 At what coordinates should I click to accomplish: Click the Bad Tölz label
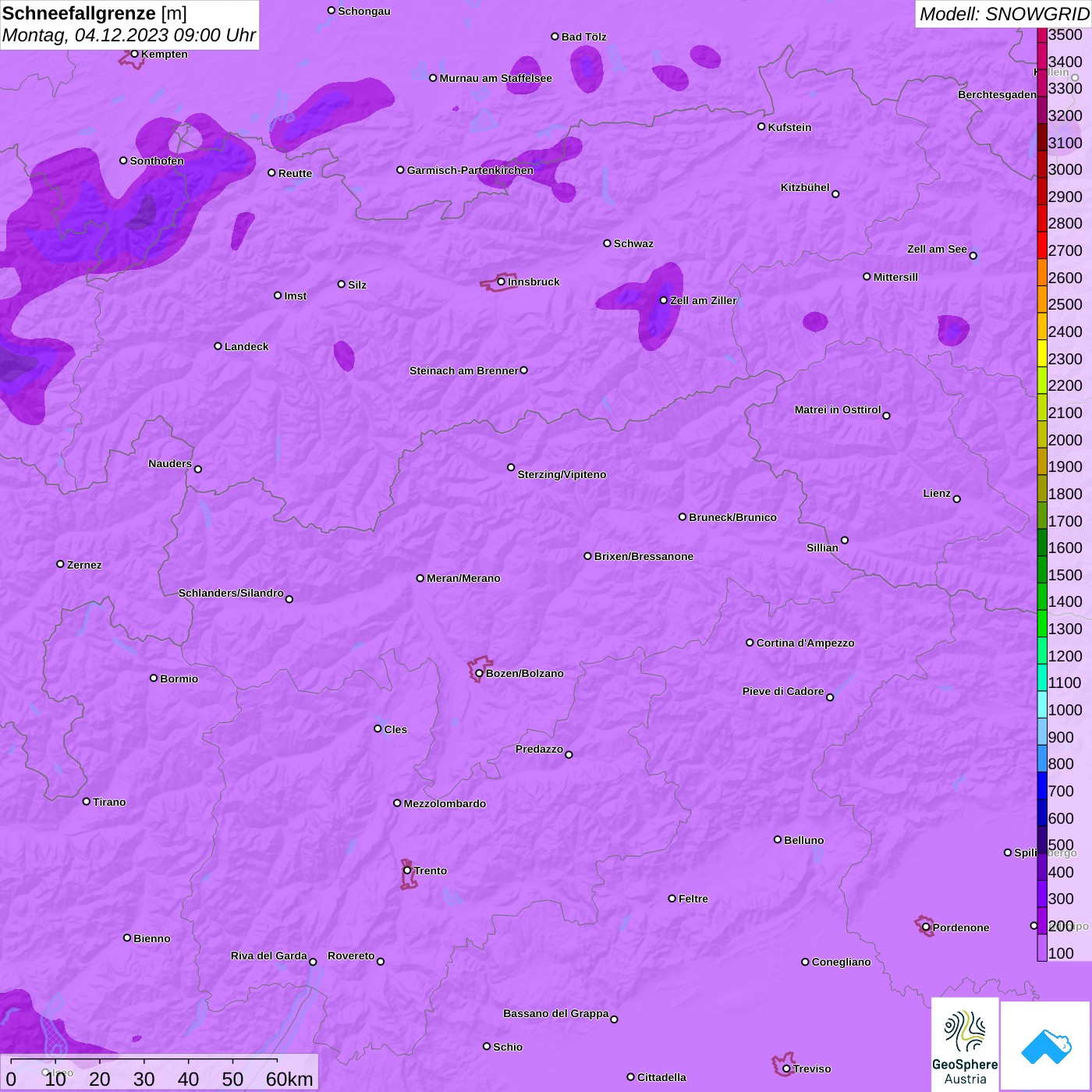pos(583,37)
